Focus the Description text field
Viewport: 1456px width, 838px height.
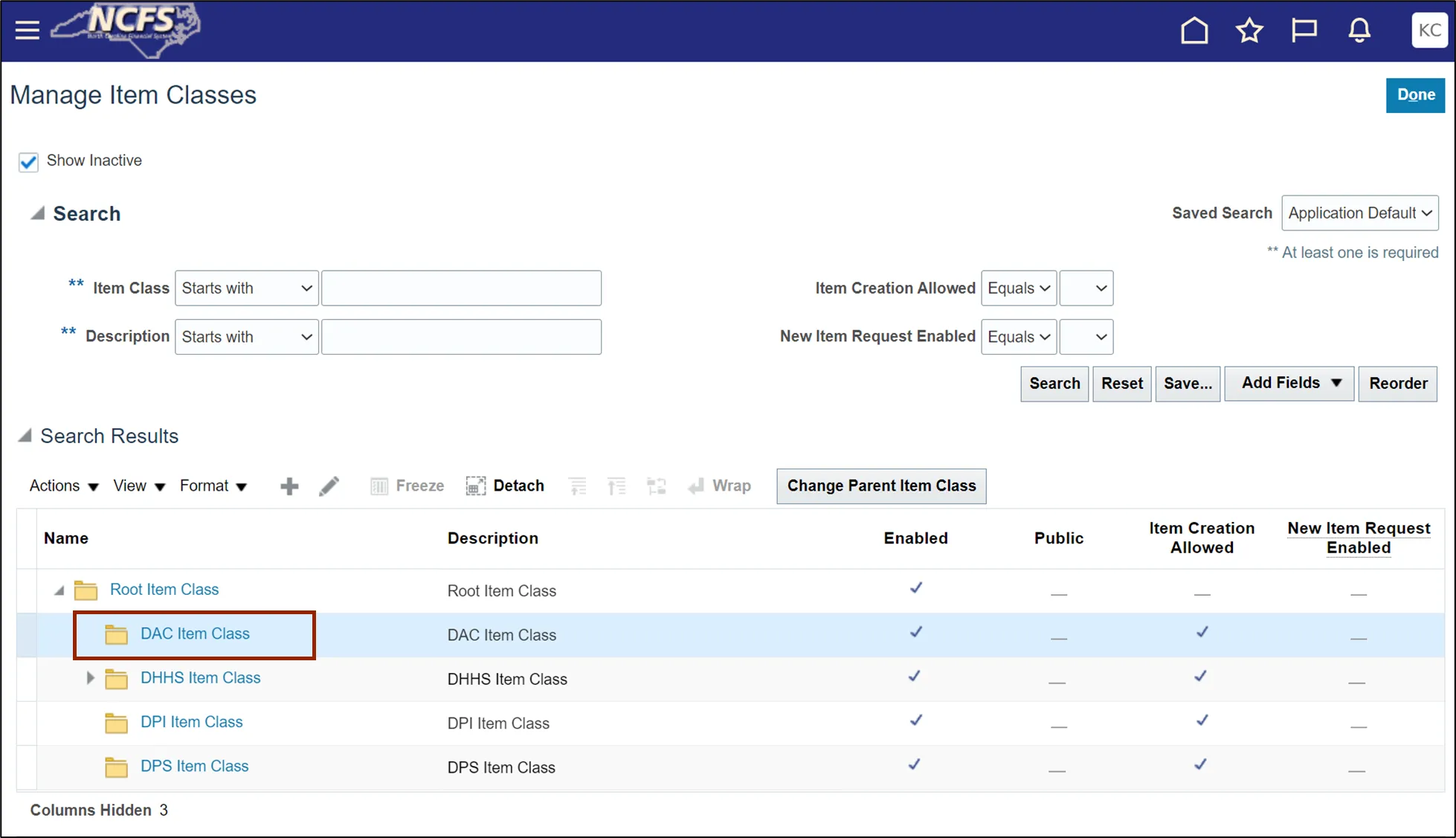pos(461,337)
